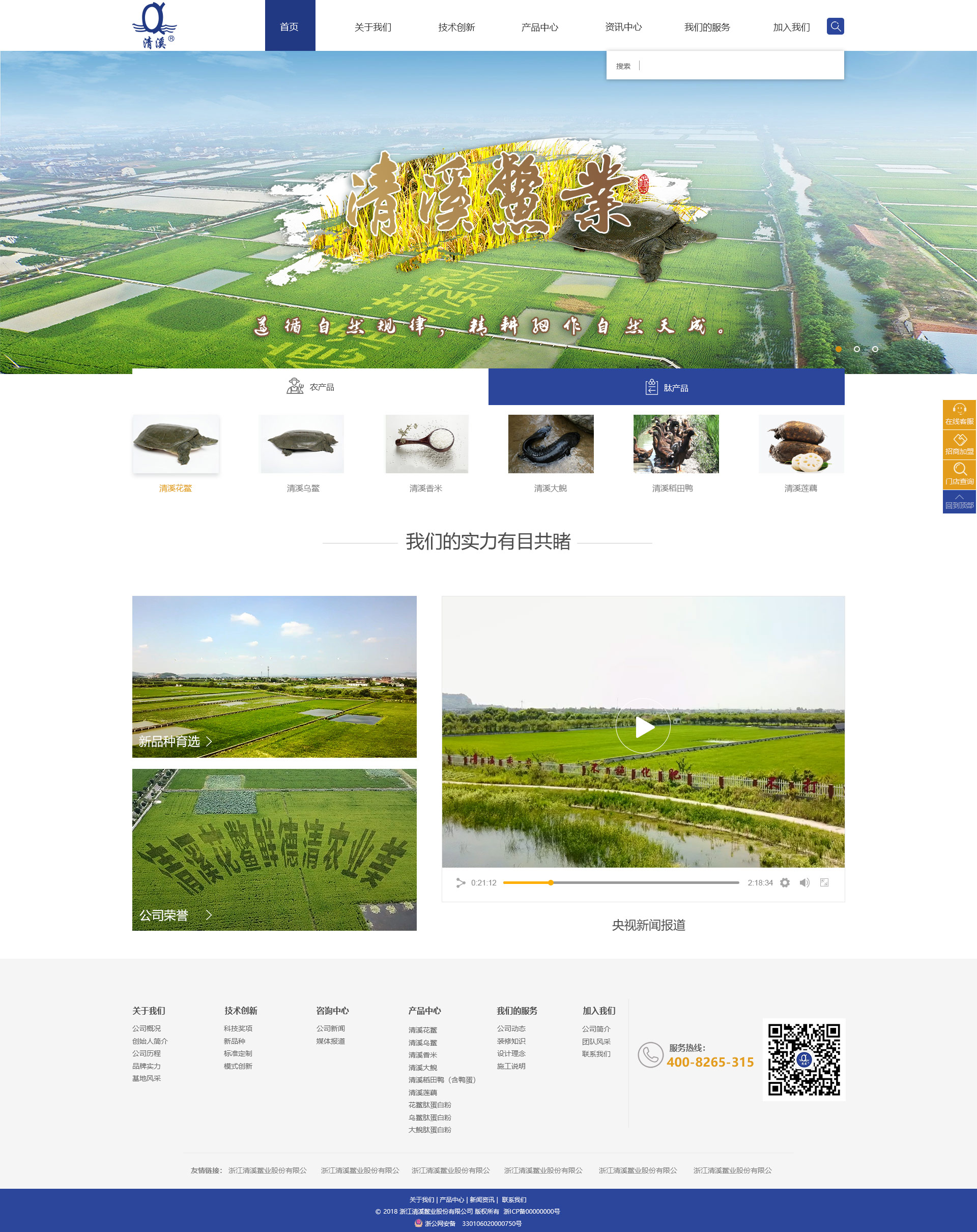Click the search magnifier icon in header

pos(835,26)
